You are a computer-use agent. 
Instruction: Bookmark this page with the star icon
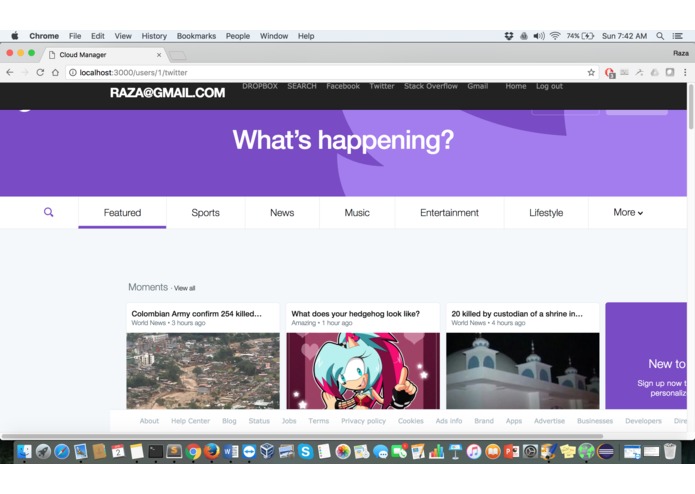pos(591,72)
